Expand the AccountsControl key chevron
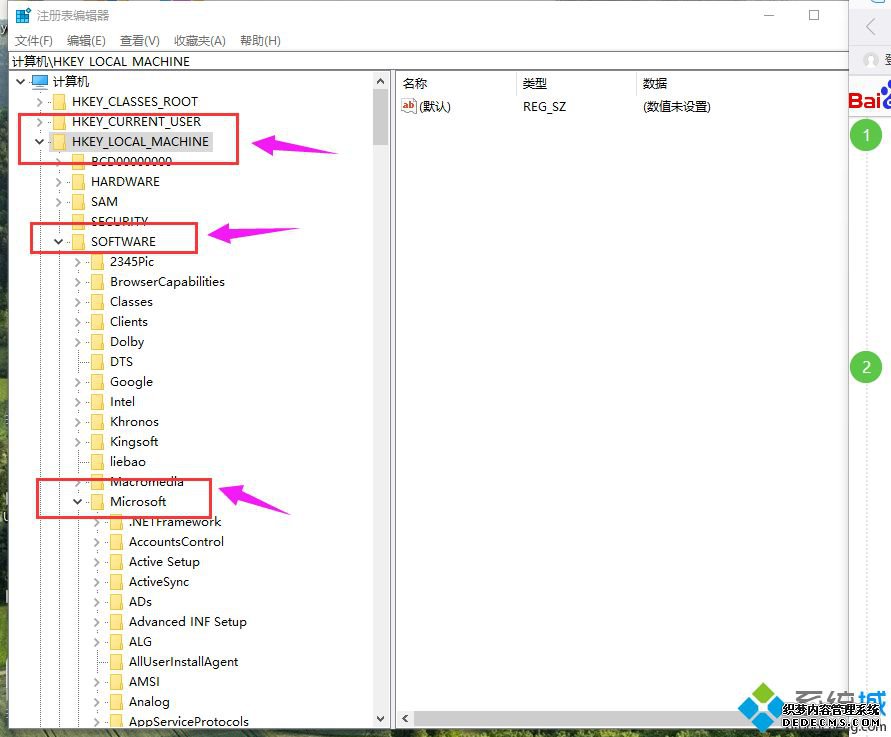Viewport: 891px width, 737px height. tap(97, 542)
